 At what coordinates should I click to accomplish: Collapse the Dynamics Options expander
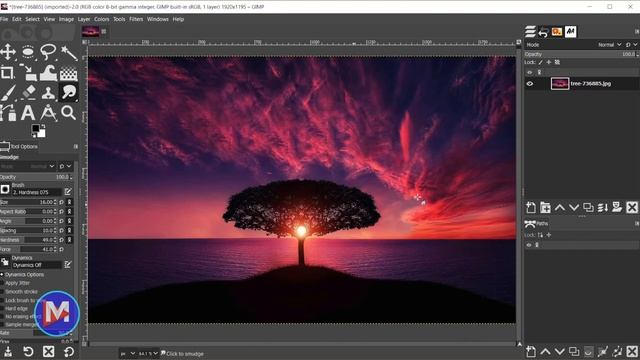pyautogui.click(x=2, y=275)
